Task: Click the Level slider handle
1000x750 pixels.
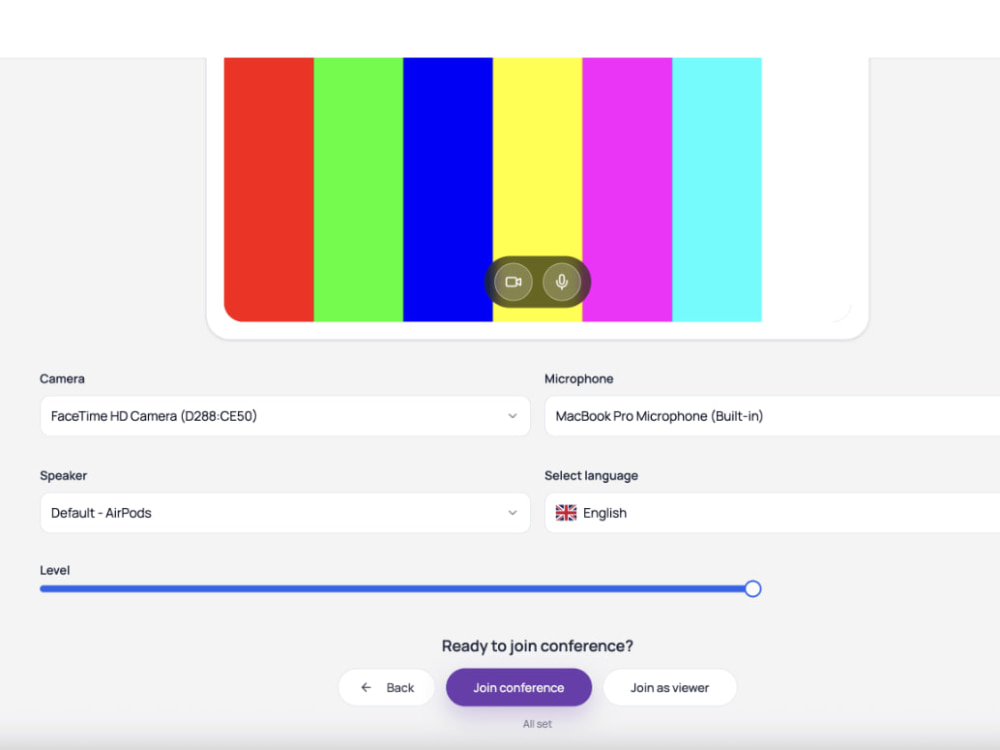Action: click(x=753, y=589)
